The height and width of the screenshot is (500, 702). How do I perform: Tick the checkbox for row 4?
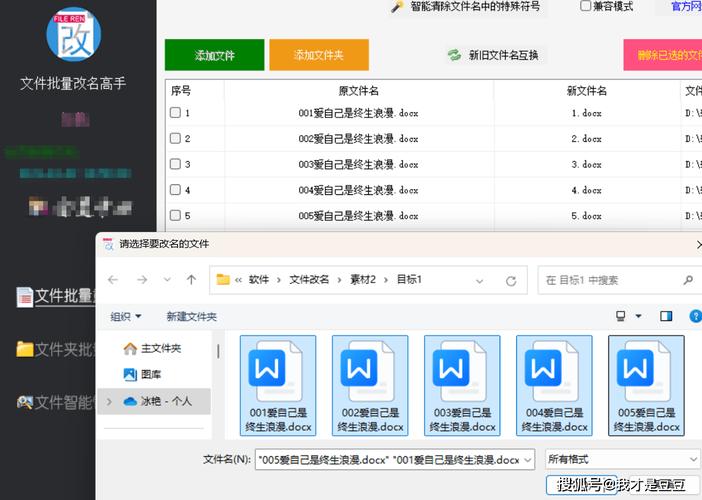175,190
